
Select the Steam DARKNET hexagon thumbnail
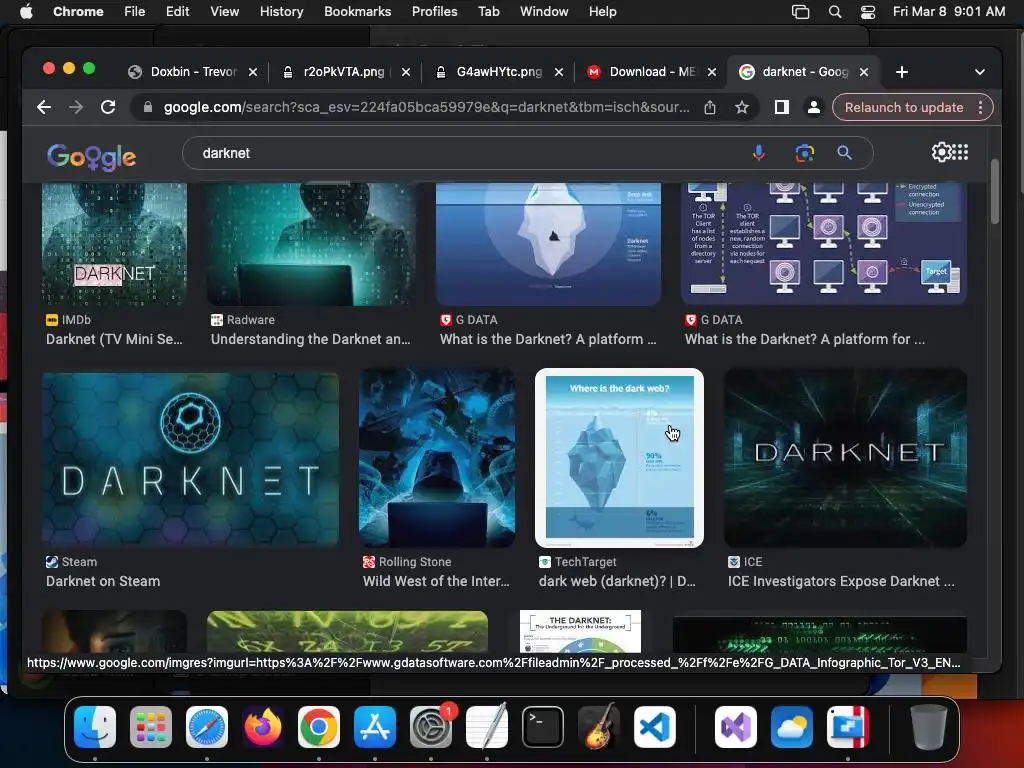[191, 458]
